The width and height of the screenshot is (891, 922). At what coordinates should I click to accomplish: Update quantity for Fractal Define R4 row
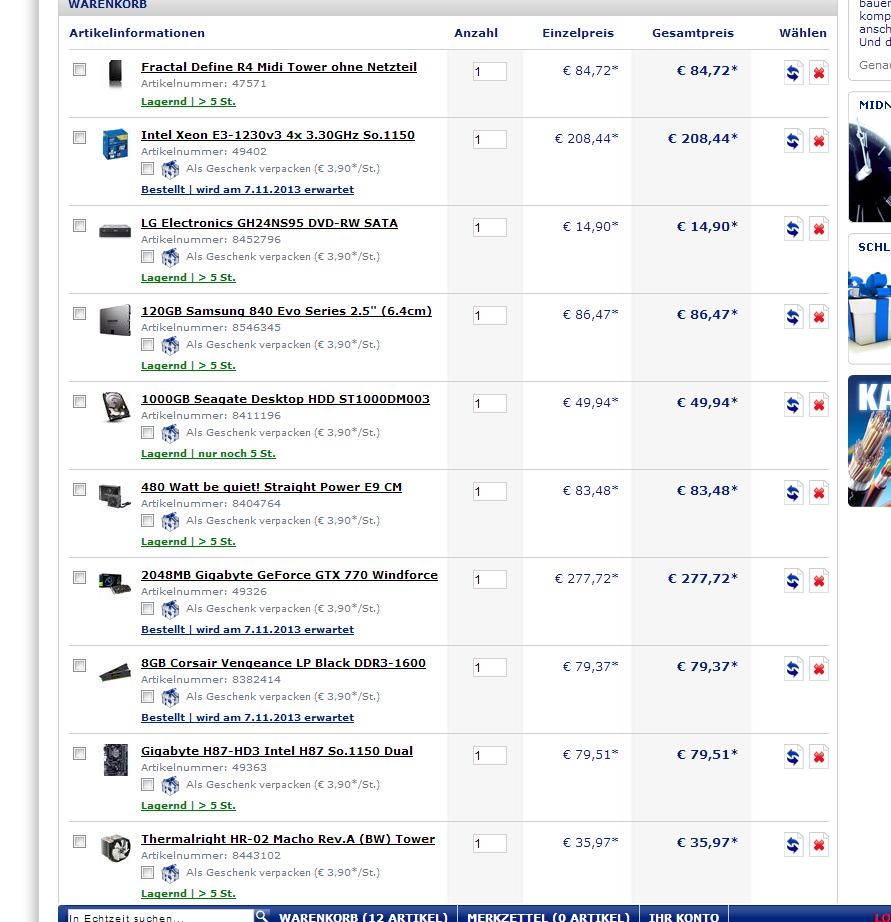coord(793,73)
